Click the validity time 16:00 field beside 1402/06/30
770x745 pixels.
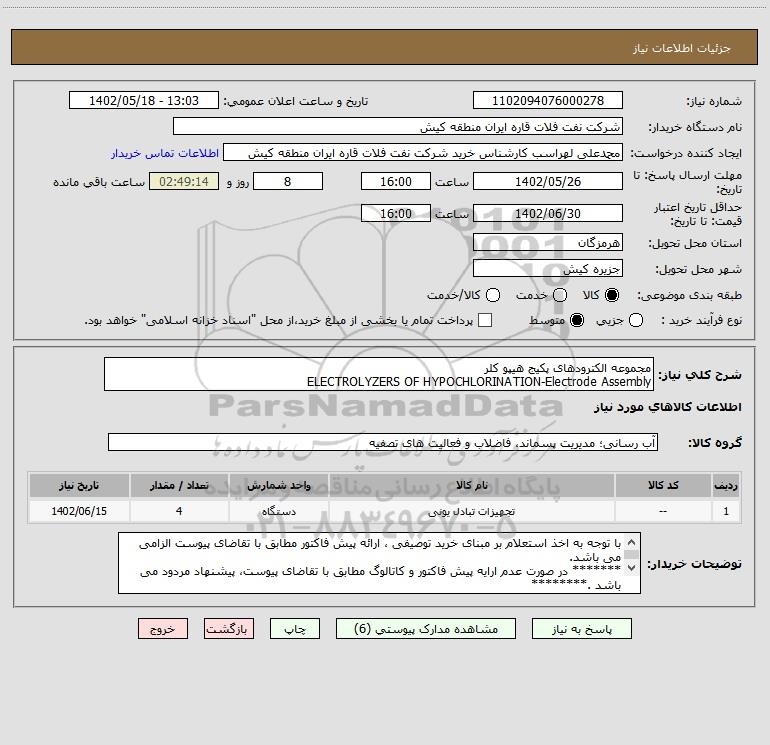[x=396, y=213]
